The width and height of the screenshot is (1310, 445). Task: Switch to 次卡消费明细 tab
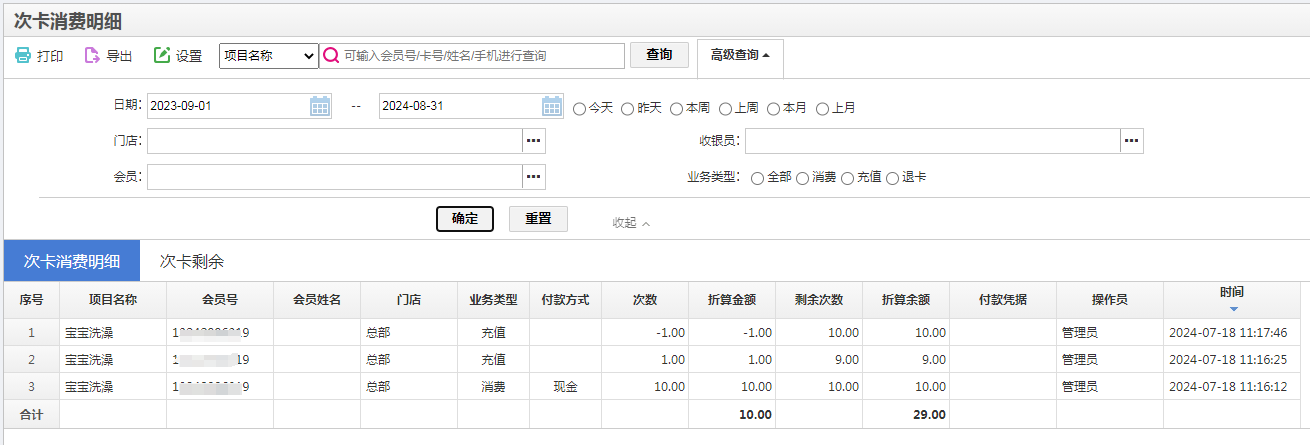(x=72, y=261)
